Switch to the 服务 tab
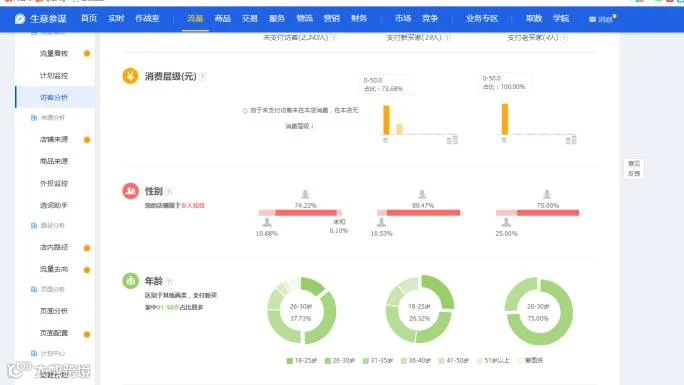684x385 pixels. point(277,18)
